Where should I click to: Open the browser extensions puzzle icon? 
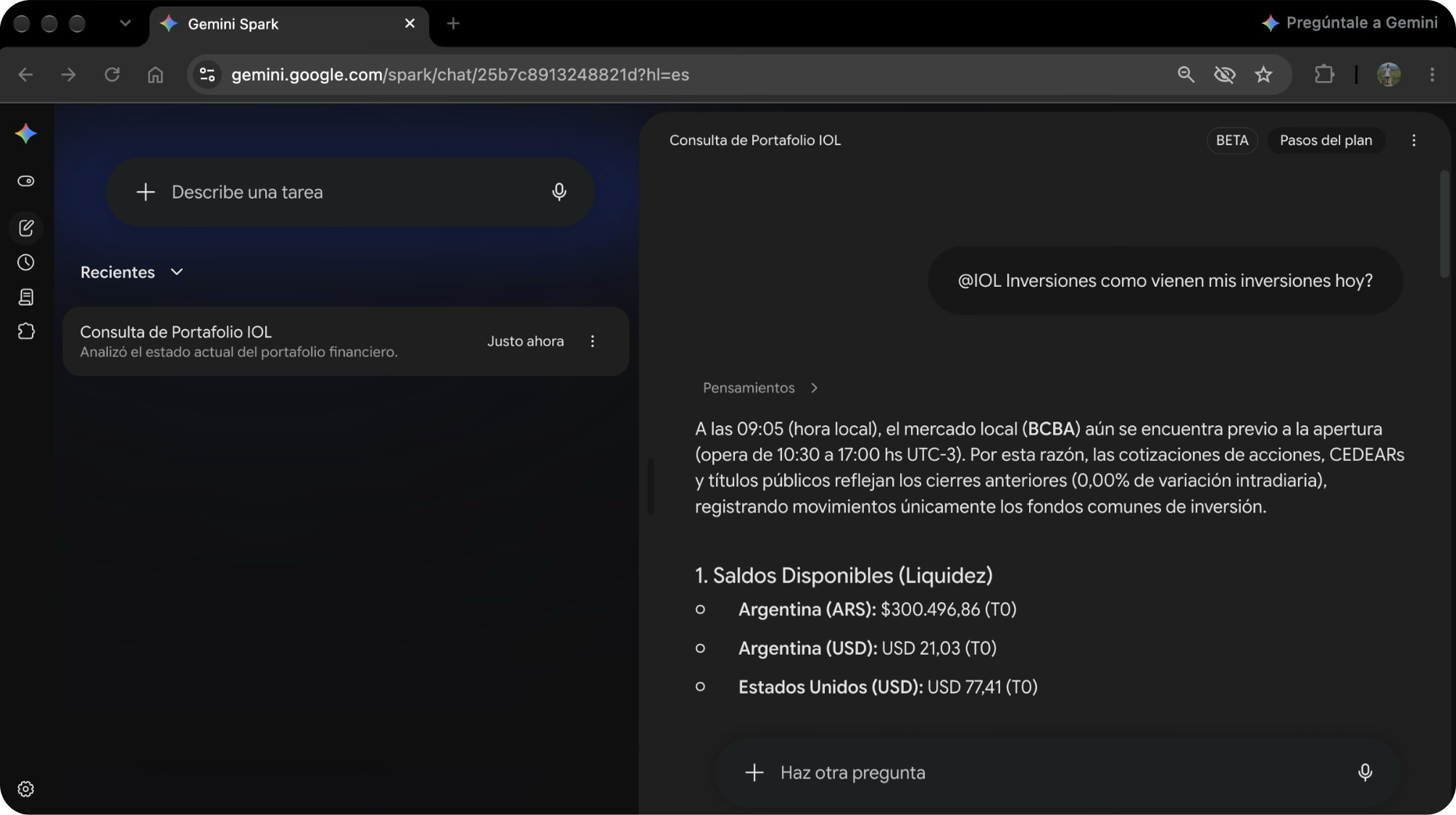pyautogui.click(x=1324, y=75)
